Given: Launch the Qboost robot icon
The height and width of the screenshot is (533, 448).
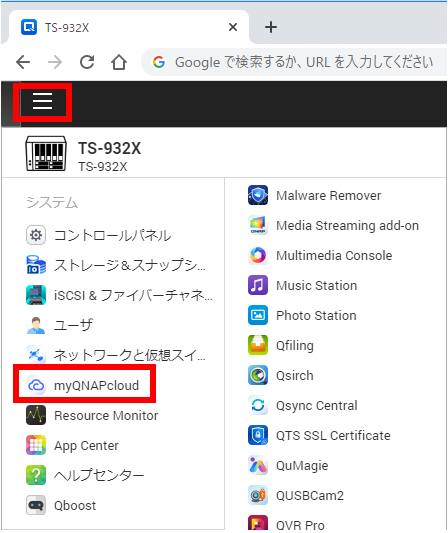Looking at the screenshot, I should [x=36, y=505].
